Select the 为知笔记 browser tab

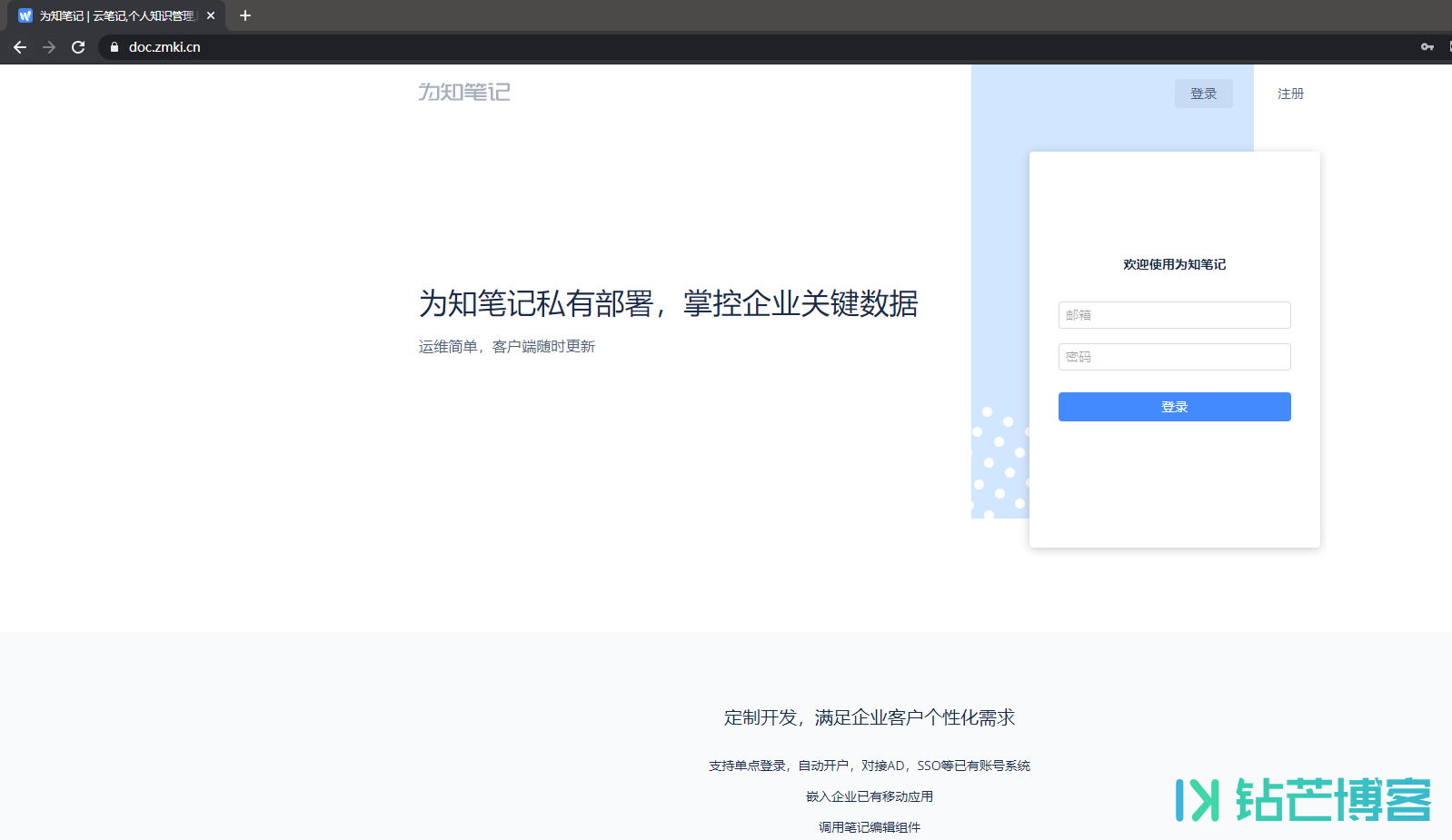point(116,15)
